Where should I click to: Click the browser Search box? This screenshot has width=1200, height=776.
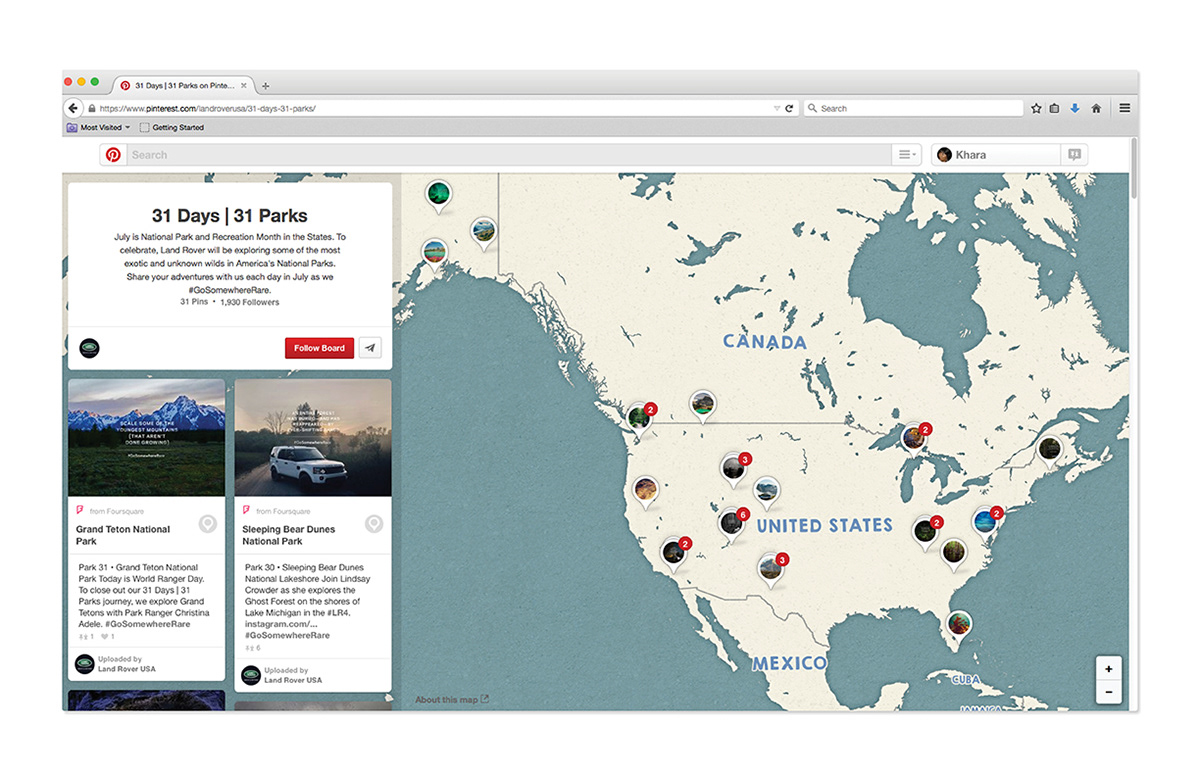coord(913,108)
